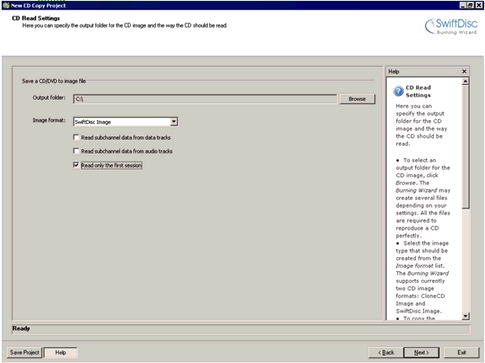Uncheck Read only the first session
485x363 pixels.
pyautogui.click(x=76, y=165)
